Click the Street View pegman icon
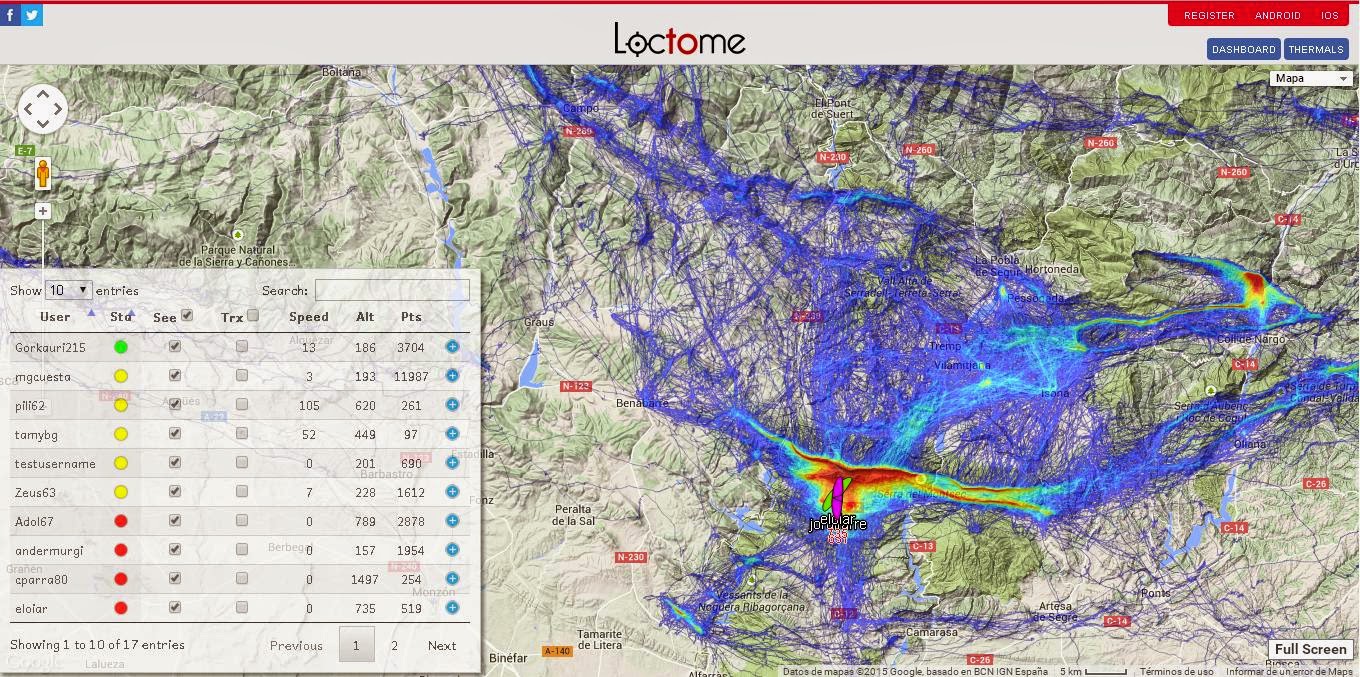This screenshot has width=1360, height=677. click(x=41, y=175)
